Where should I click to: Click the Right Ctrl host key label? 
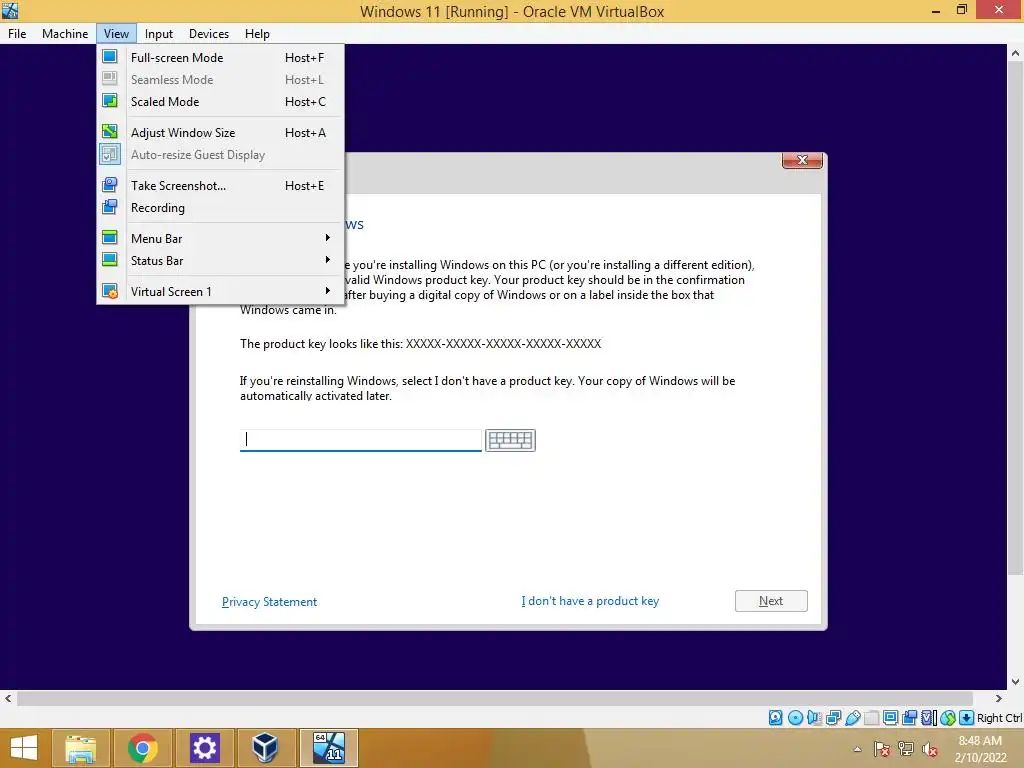(1000, 718)
